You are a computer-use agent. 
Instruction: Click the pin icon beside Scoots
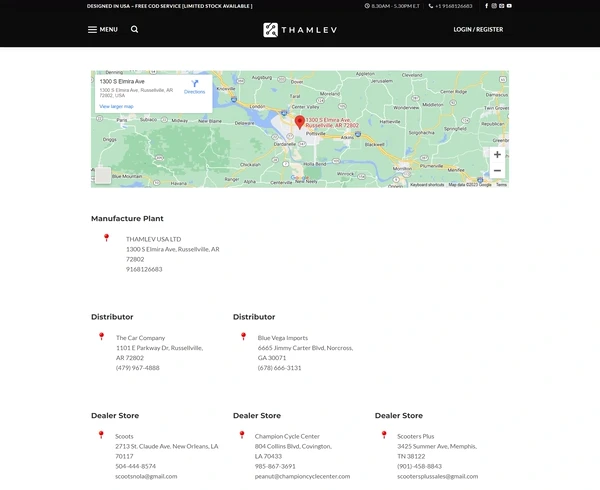tap(101, 435)
